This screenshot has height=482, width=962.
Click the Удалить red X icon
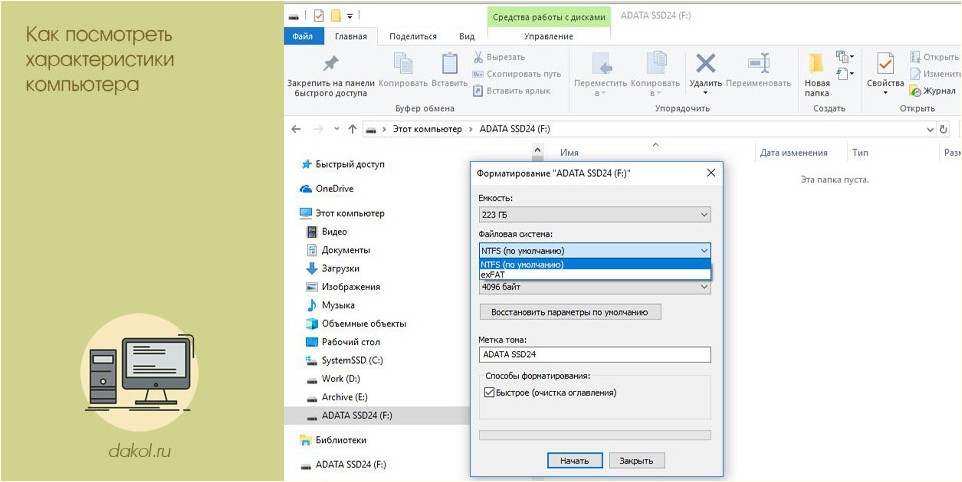pyautogui.click(x=706, y=63)
